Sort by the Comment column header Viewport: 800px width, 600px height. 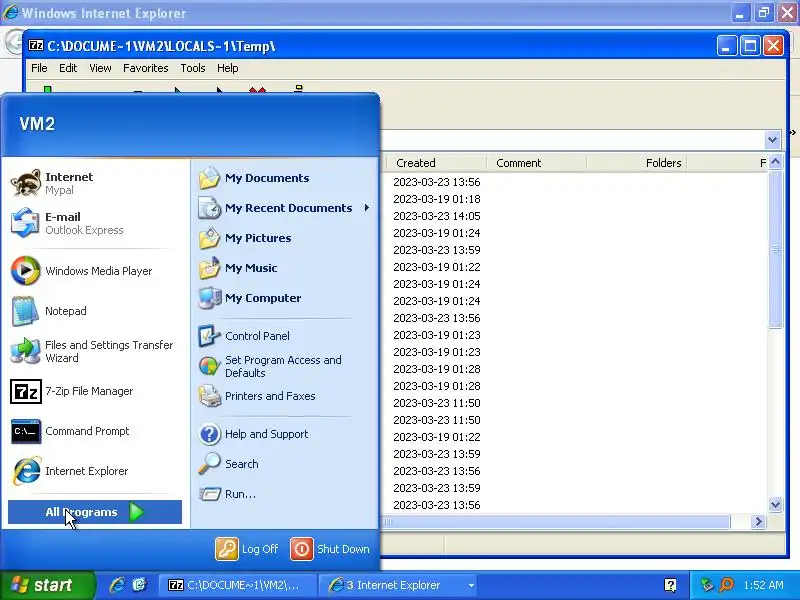[536, 163]
